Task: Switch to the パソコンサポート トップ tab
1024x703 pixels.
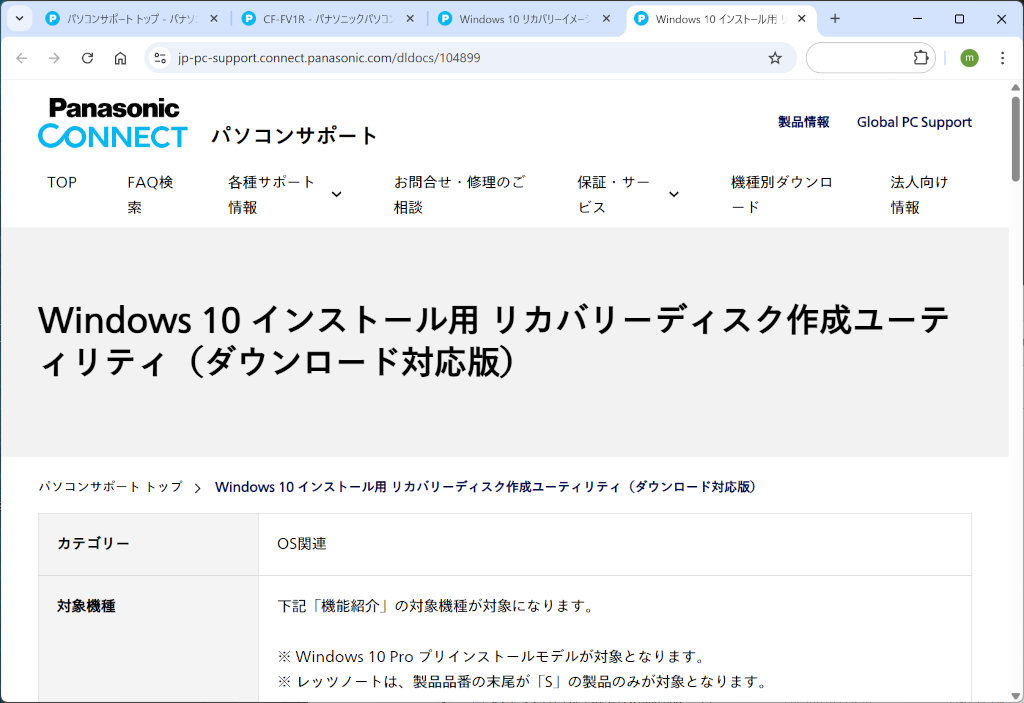Action: pos(133,19)
